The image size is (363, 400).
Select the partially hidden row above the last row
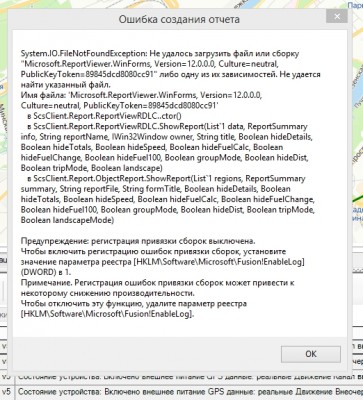[x=189, y=378]
